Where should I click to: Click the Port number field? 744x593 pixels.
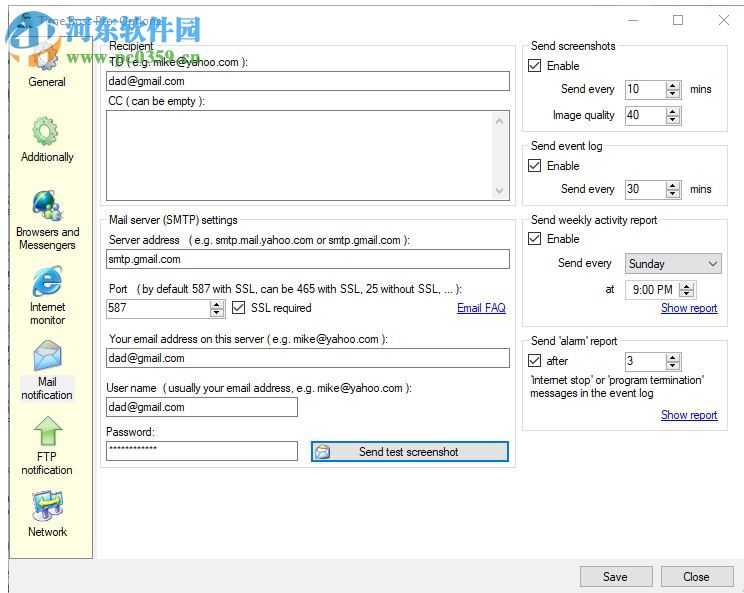[x=158, y=308]
